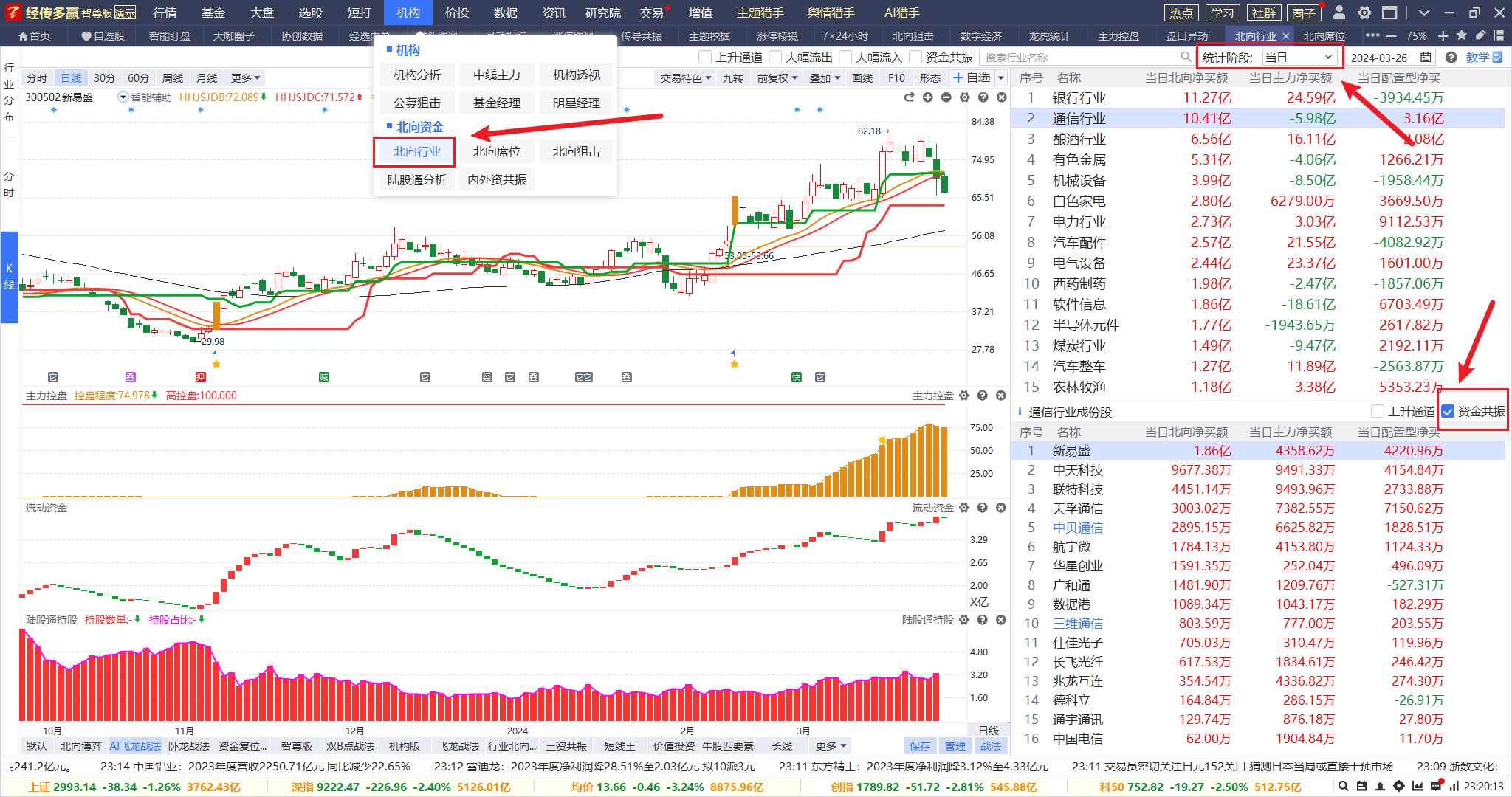
Task: Enable the top 资金共振 checkbox
Action: pos(915,57)
